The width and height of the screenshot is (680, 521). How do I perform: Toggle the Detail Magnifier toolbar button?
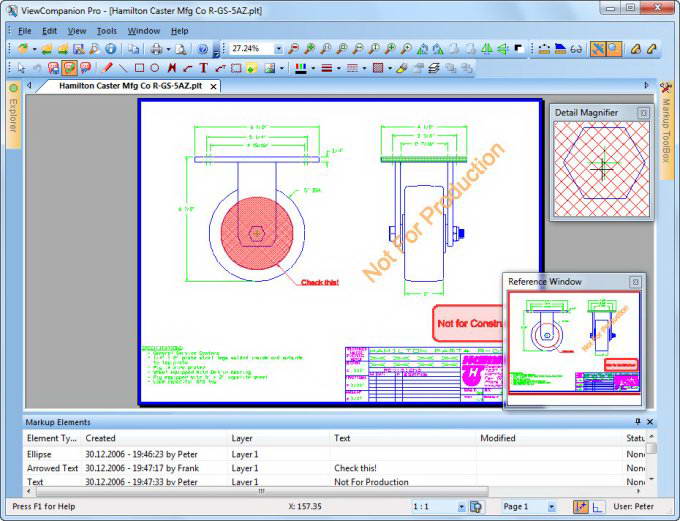pos(614,49)
